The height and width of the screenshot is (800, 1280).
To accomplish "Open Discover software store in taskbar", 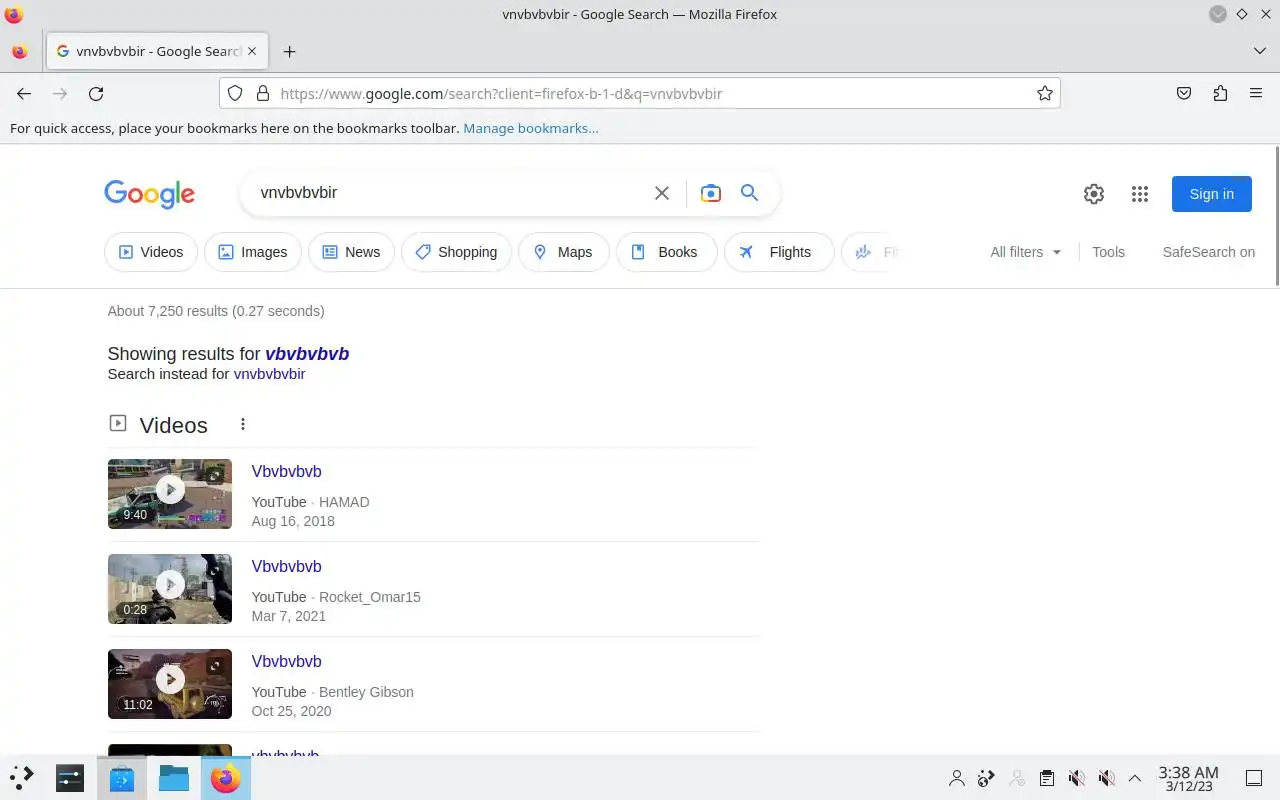I will click(122, 777).
